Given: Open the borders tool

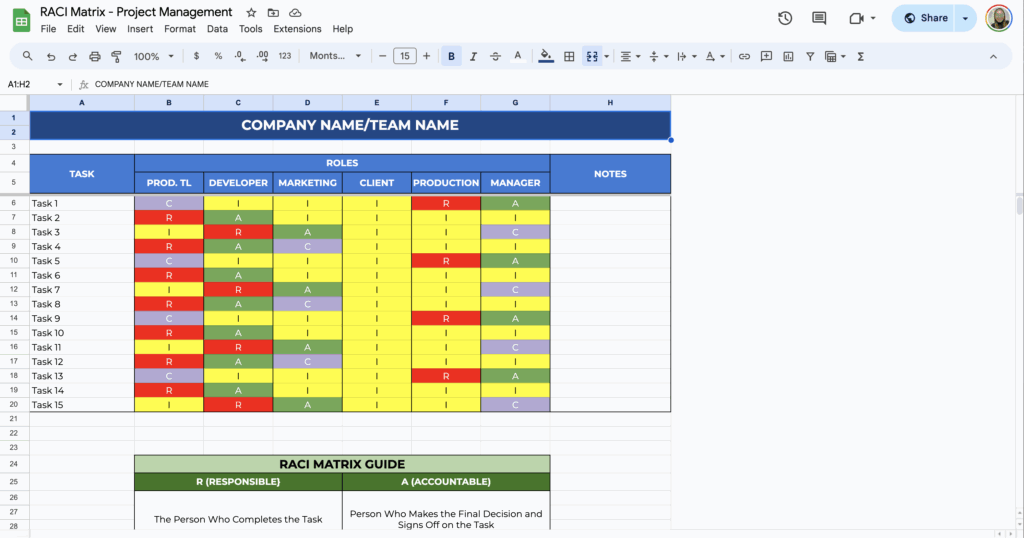Looking at the screenshot, I should coord(569,57).
